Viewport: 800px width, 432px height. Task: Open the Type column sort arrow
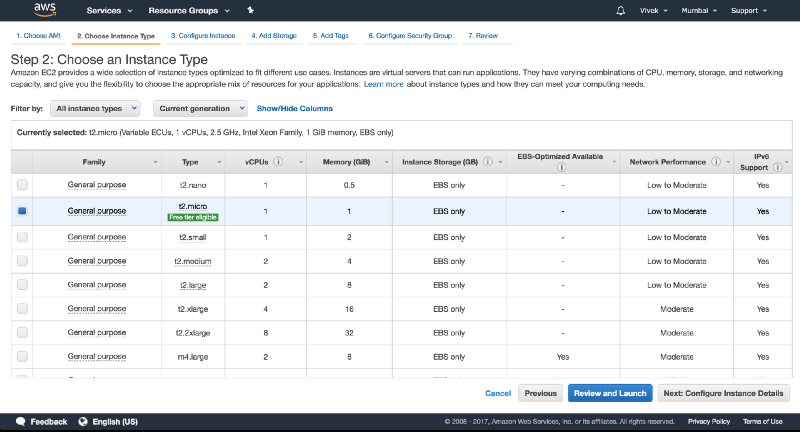[219, 162]
